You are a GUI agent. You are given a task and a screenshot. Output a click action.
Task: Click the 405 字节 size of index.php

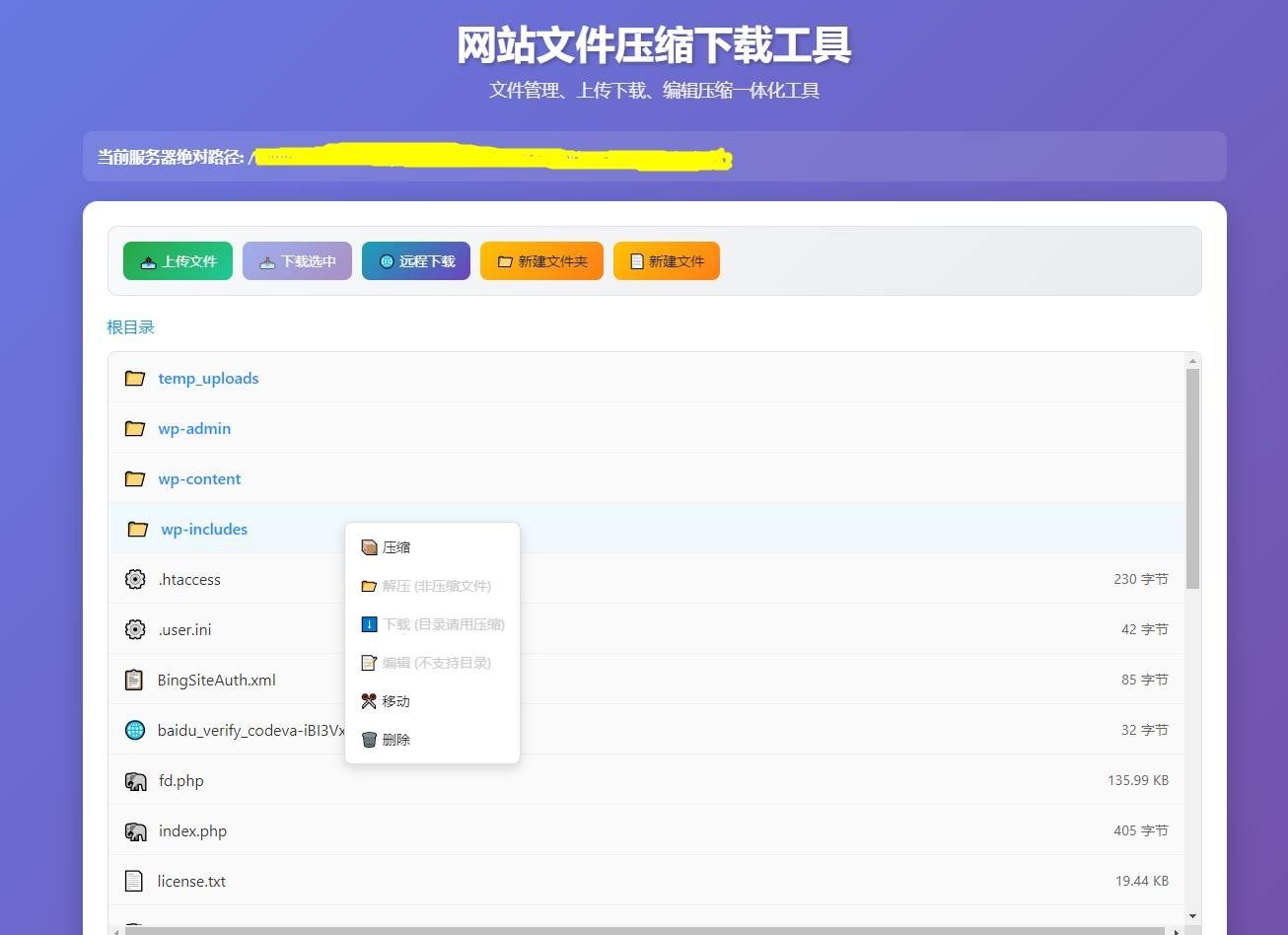coord(1141,831)
